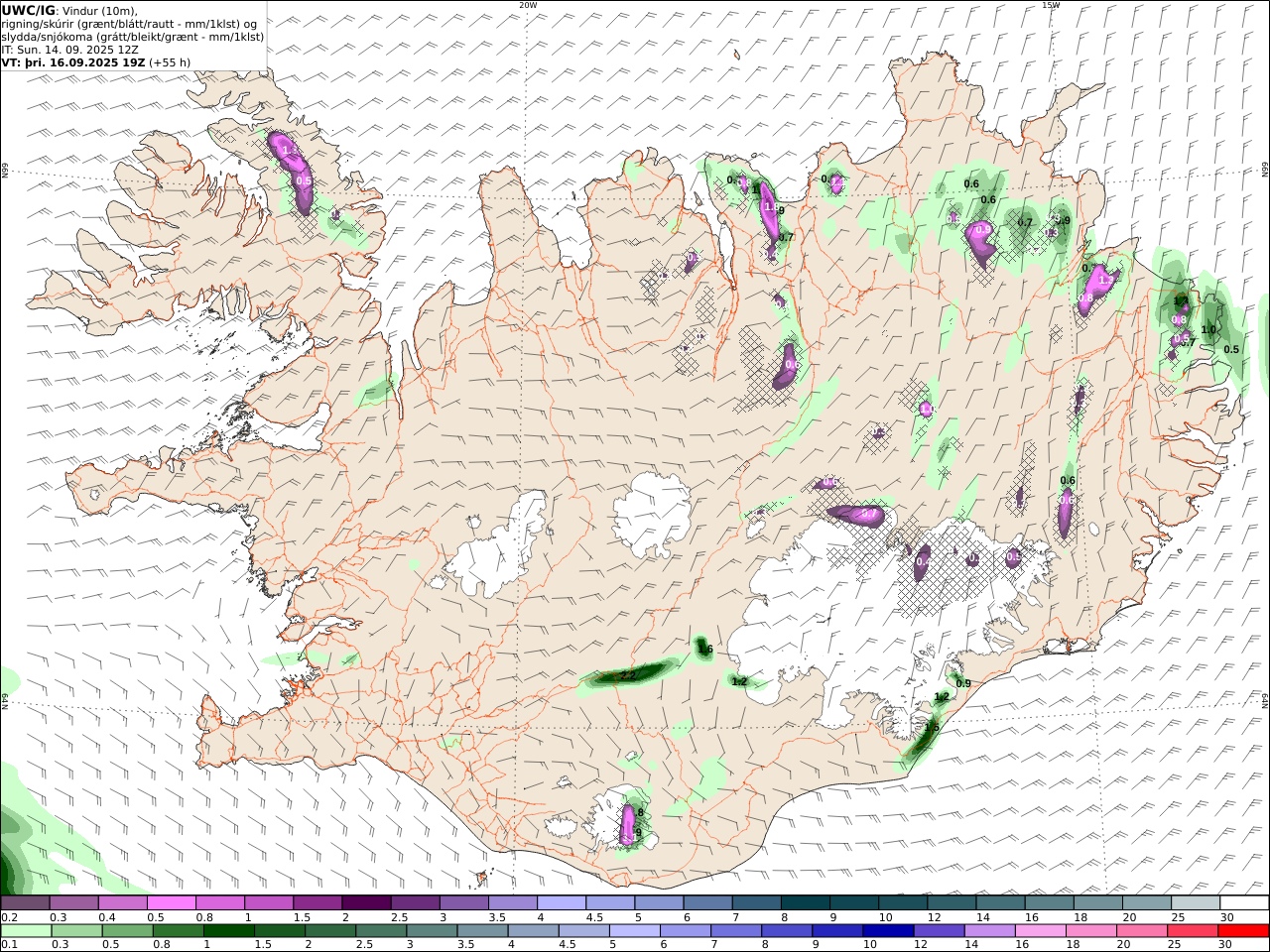This screenshot has width=1270, height=952.
Task: Select the 1.5 magenta-purple snow-scale swatch
Action: (317, 903)
